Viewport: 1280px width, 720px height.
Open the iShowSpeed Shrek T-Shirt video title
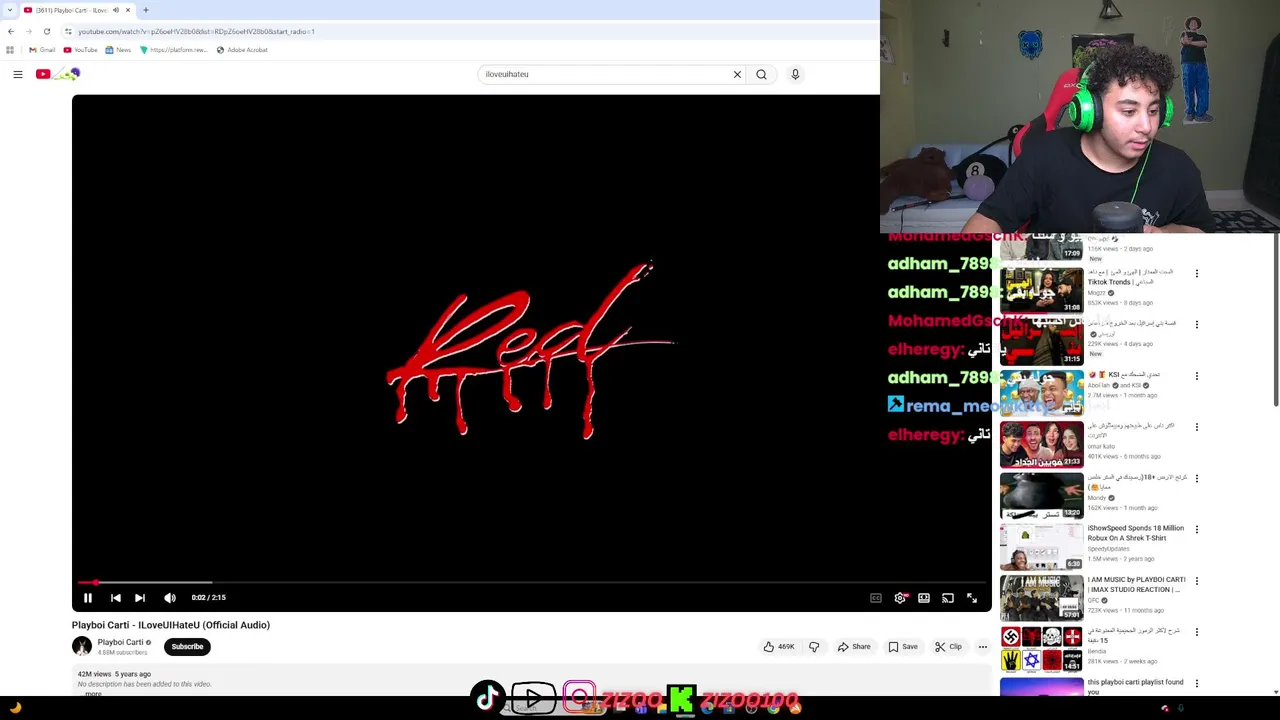click(x=1136, y=533)
